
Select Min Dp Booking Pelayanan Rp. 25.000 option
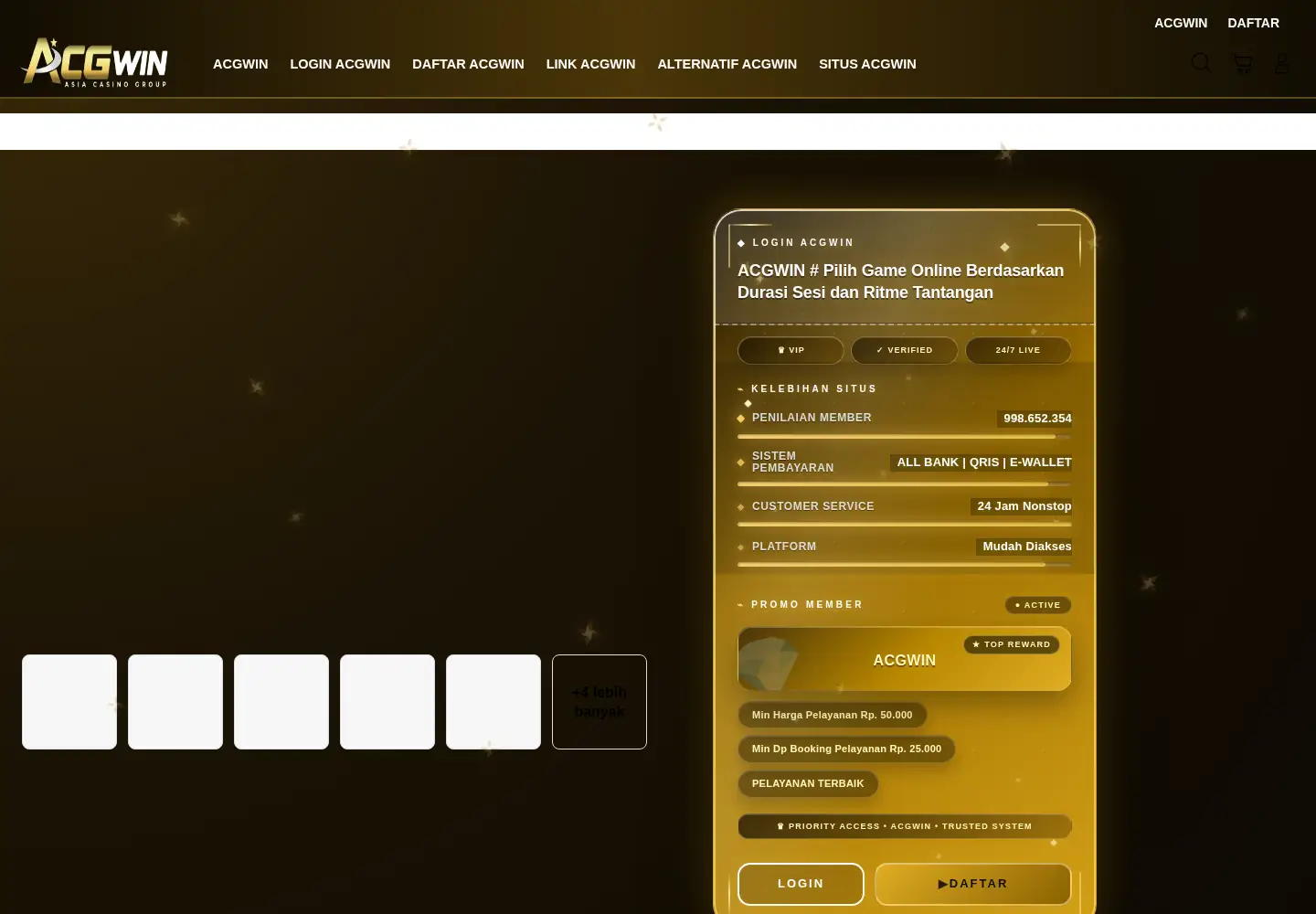point(846,749)
